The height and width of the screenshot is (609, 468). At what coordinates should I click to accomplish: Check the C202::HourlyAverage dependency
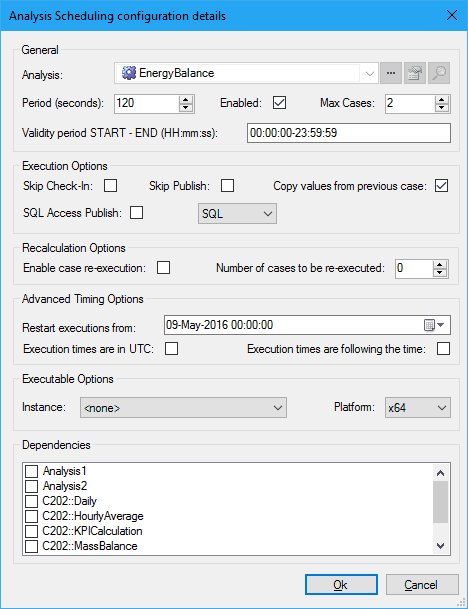31,516
